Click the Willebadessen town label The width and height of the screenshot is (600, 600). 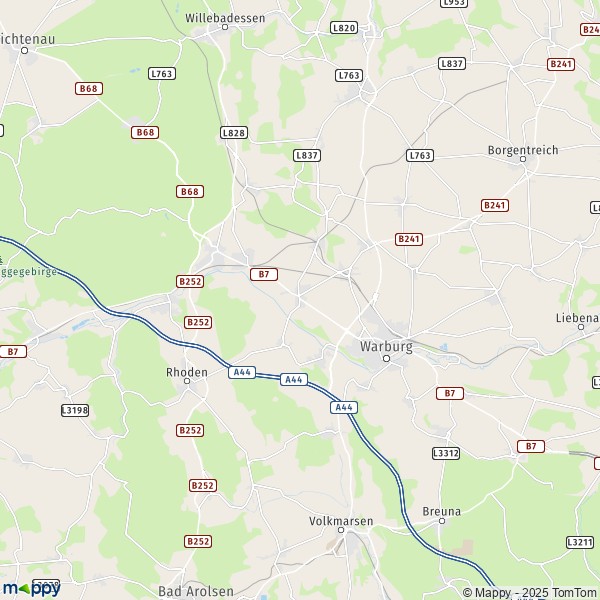(225, 18)
